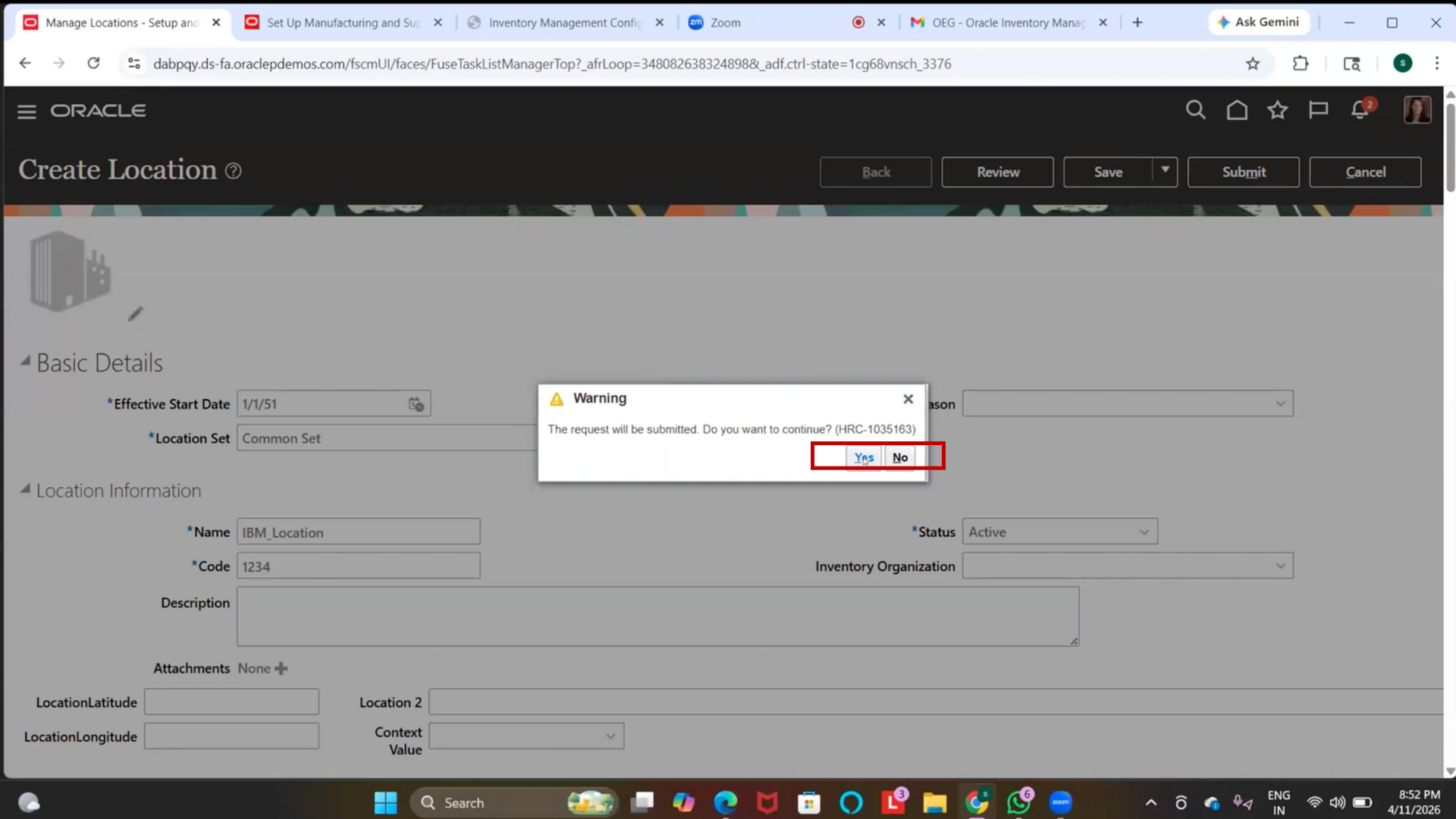Screen dimensions: 1456x819
Task: Open the watchlist flag icon
Action: 1318,110
